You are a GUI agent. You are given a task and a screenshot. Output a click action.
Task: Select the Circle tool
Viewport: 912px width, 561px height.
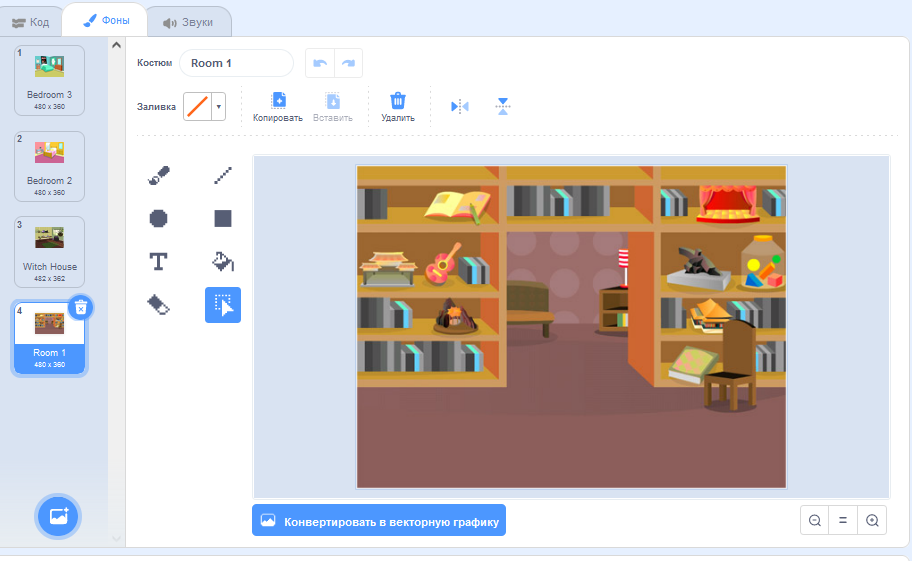click(158, 219)
